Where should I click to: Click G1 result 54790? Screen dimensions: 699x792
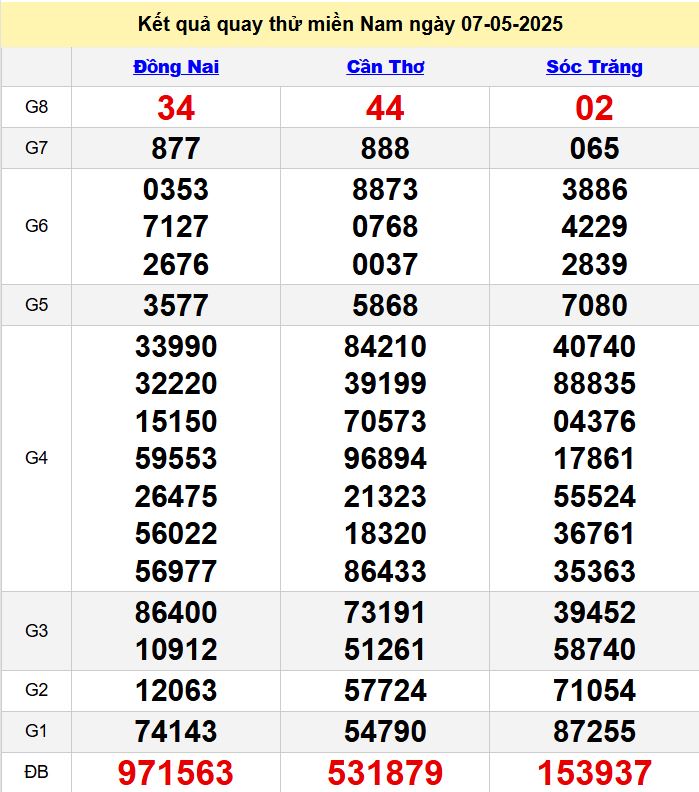[385, 731]
